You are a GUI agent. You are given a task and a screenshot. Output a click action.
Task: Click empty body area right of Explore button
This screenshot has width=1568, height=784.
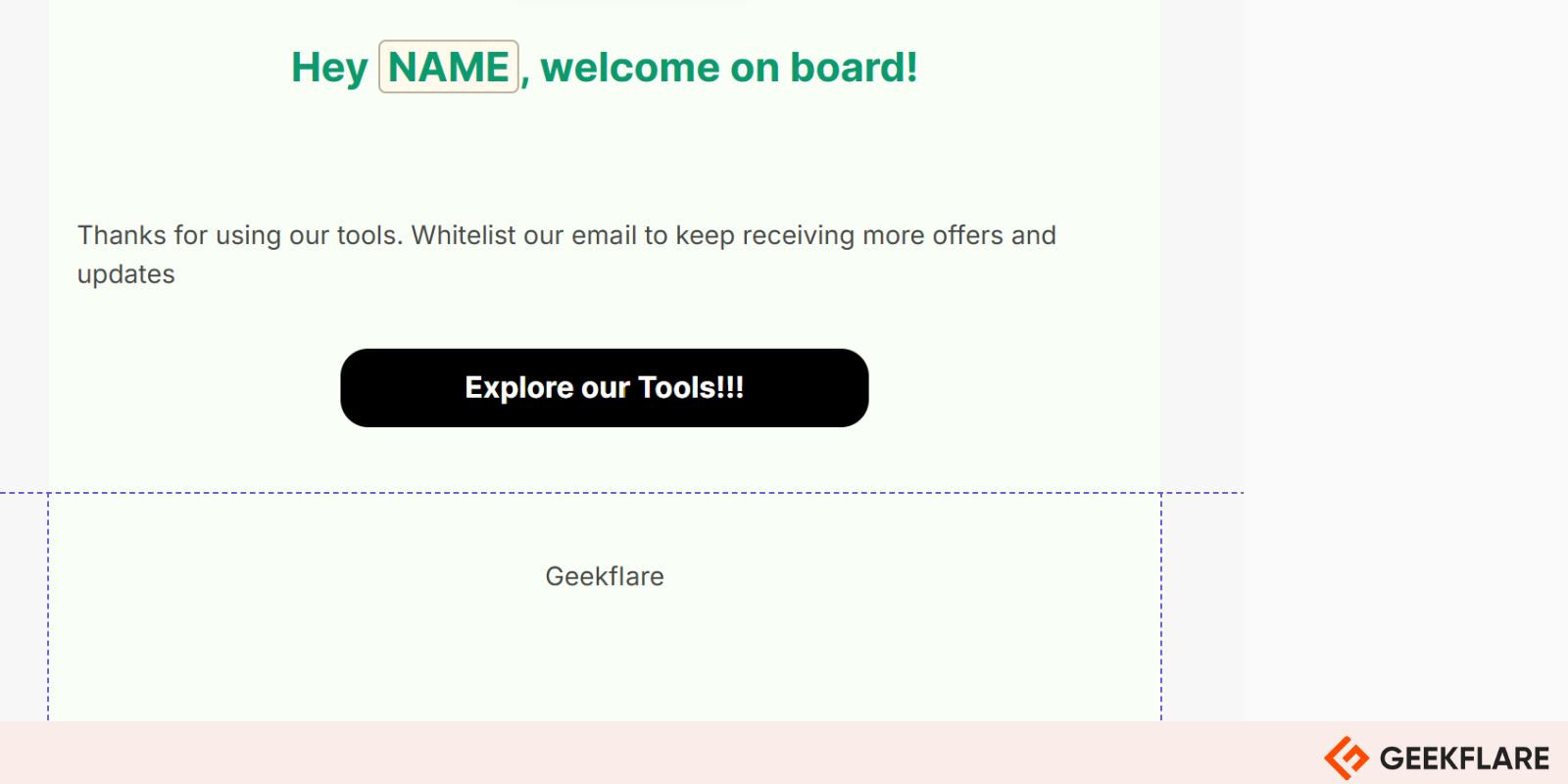(1014, 388)
